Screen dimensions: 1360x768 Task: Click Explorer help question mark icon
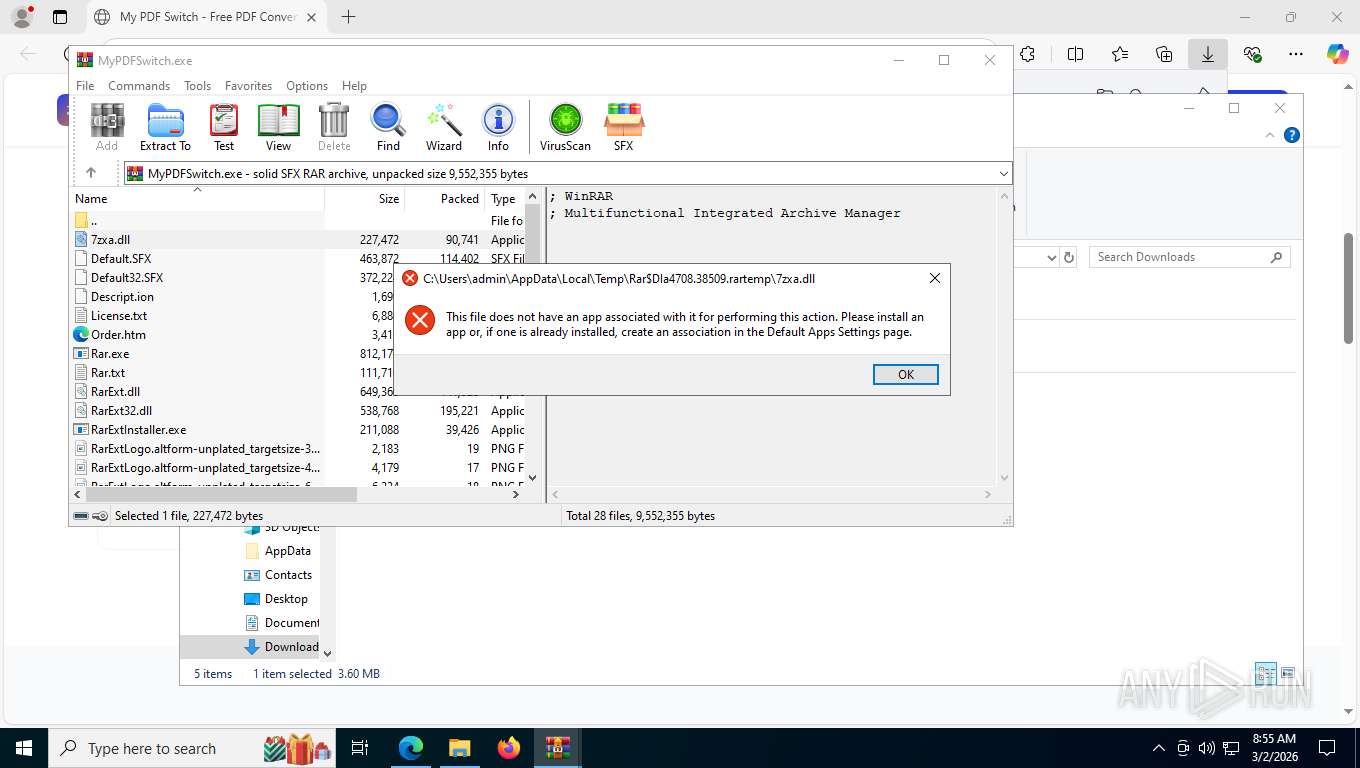tap(1292, 135)
